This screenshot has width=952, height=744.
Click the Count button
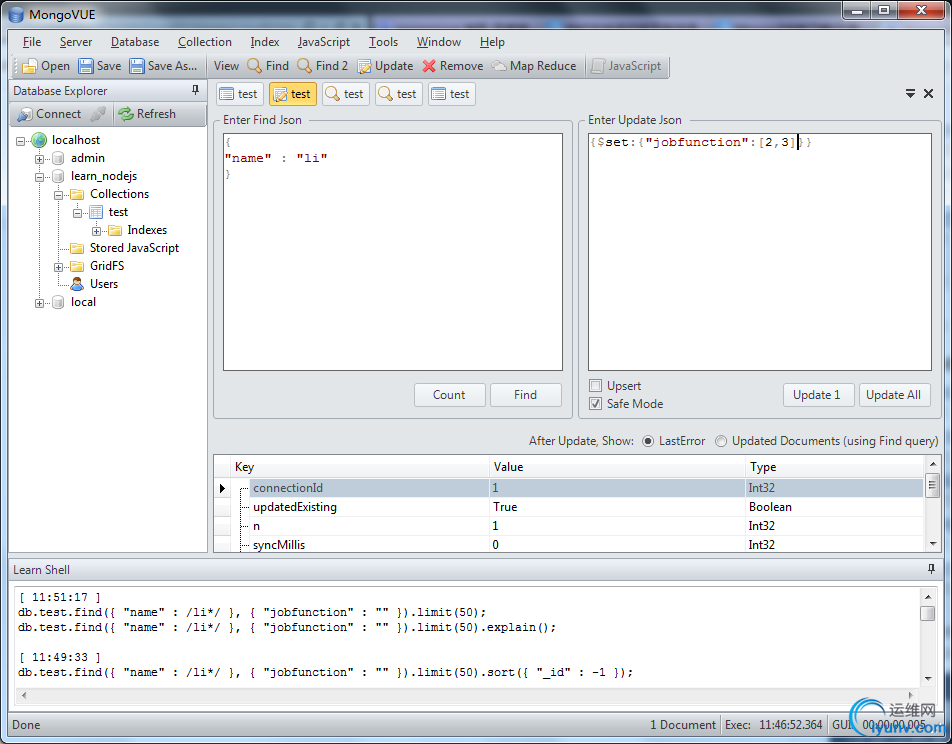(x=449, y=395)
